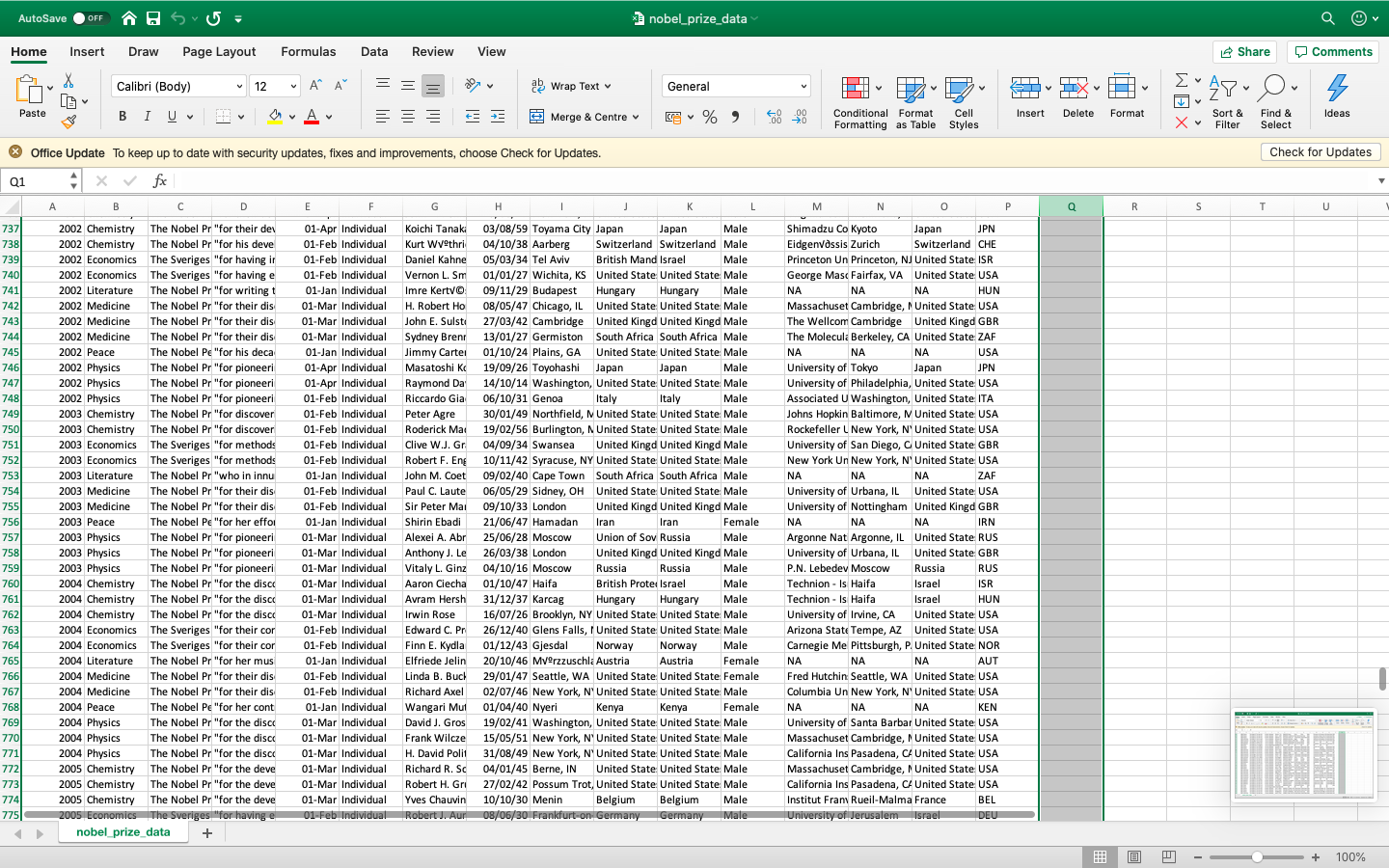Image resolution: width=1389 pixels, height=868 pixels.
Task: Toggle italic formatting
Action: [147, 116]
